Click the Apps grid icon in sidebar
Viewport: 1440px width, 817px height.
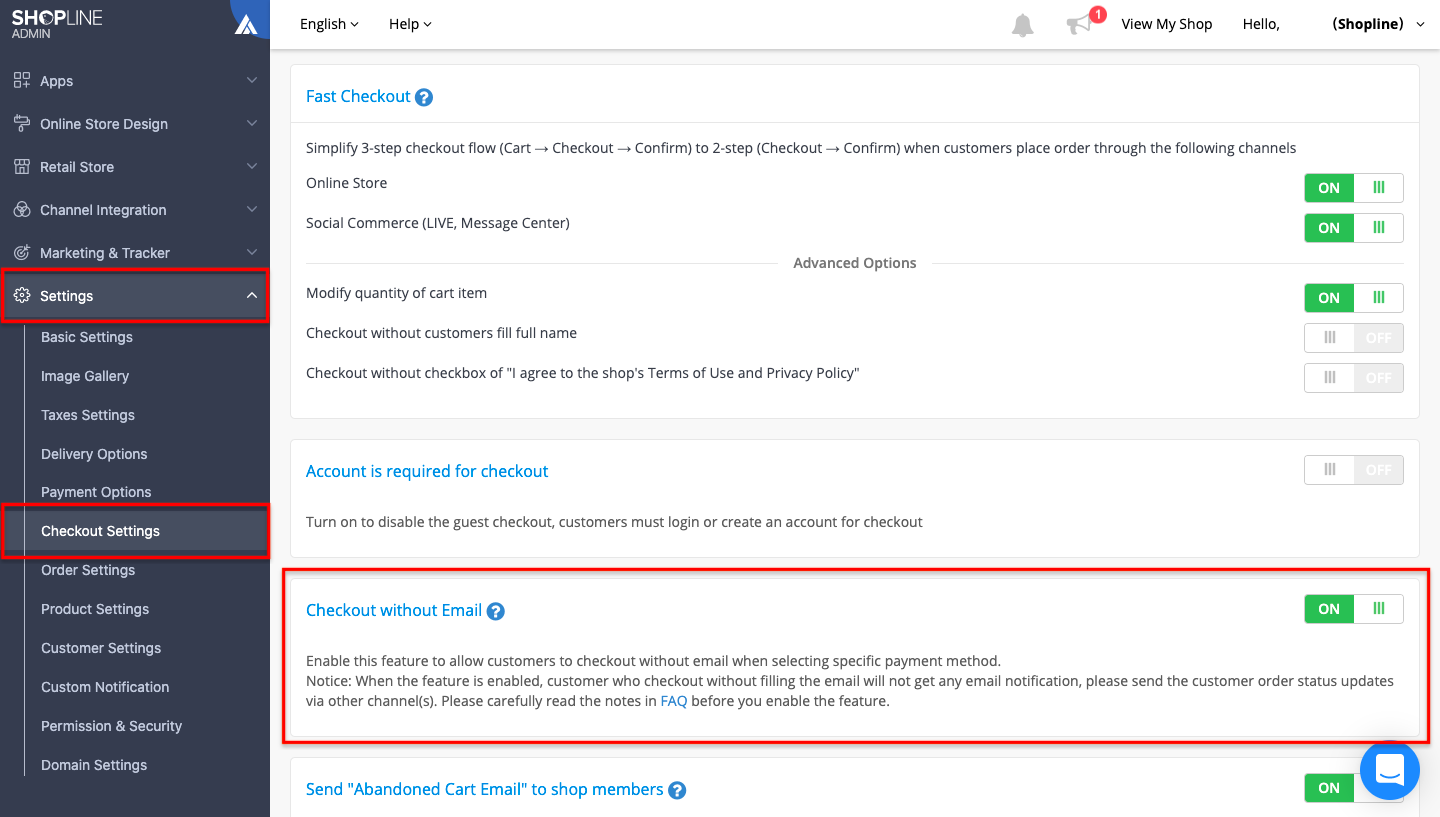tap(22, 81)
